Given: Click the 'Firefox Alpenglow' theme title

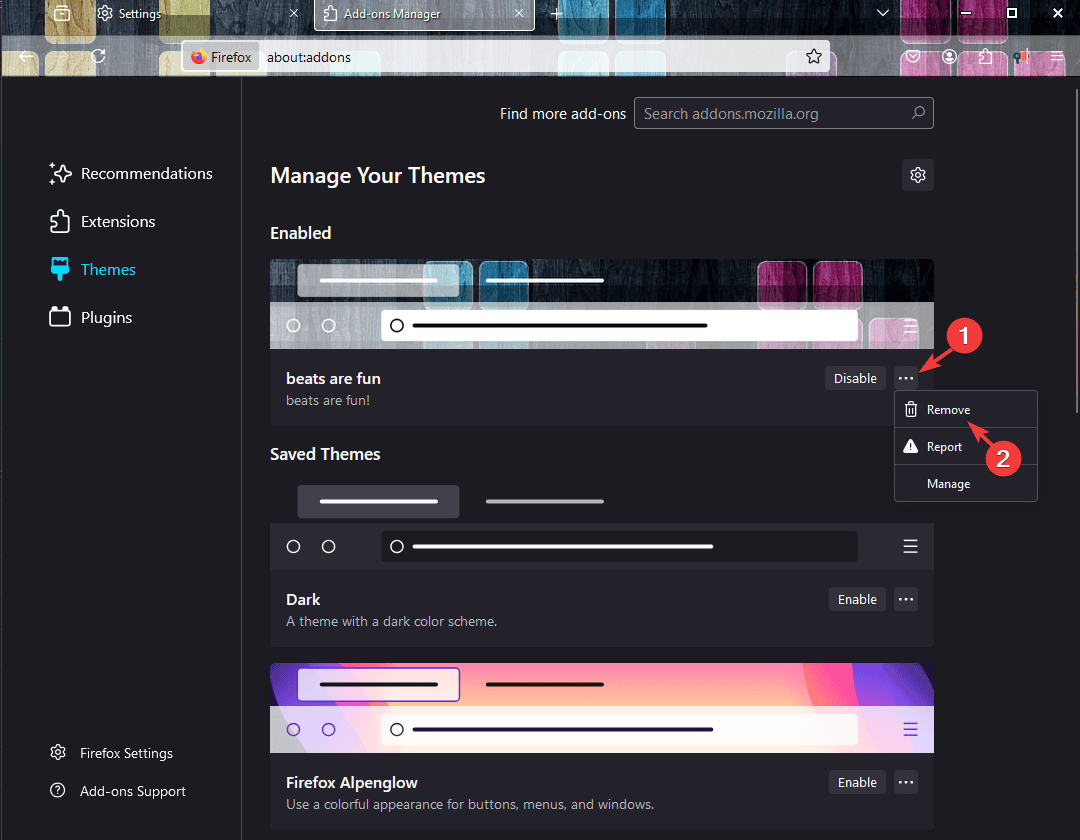Looking at the screenshot, I should tap(352, 783).
